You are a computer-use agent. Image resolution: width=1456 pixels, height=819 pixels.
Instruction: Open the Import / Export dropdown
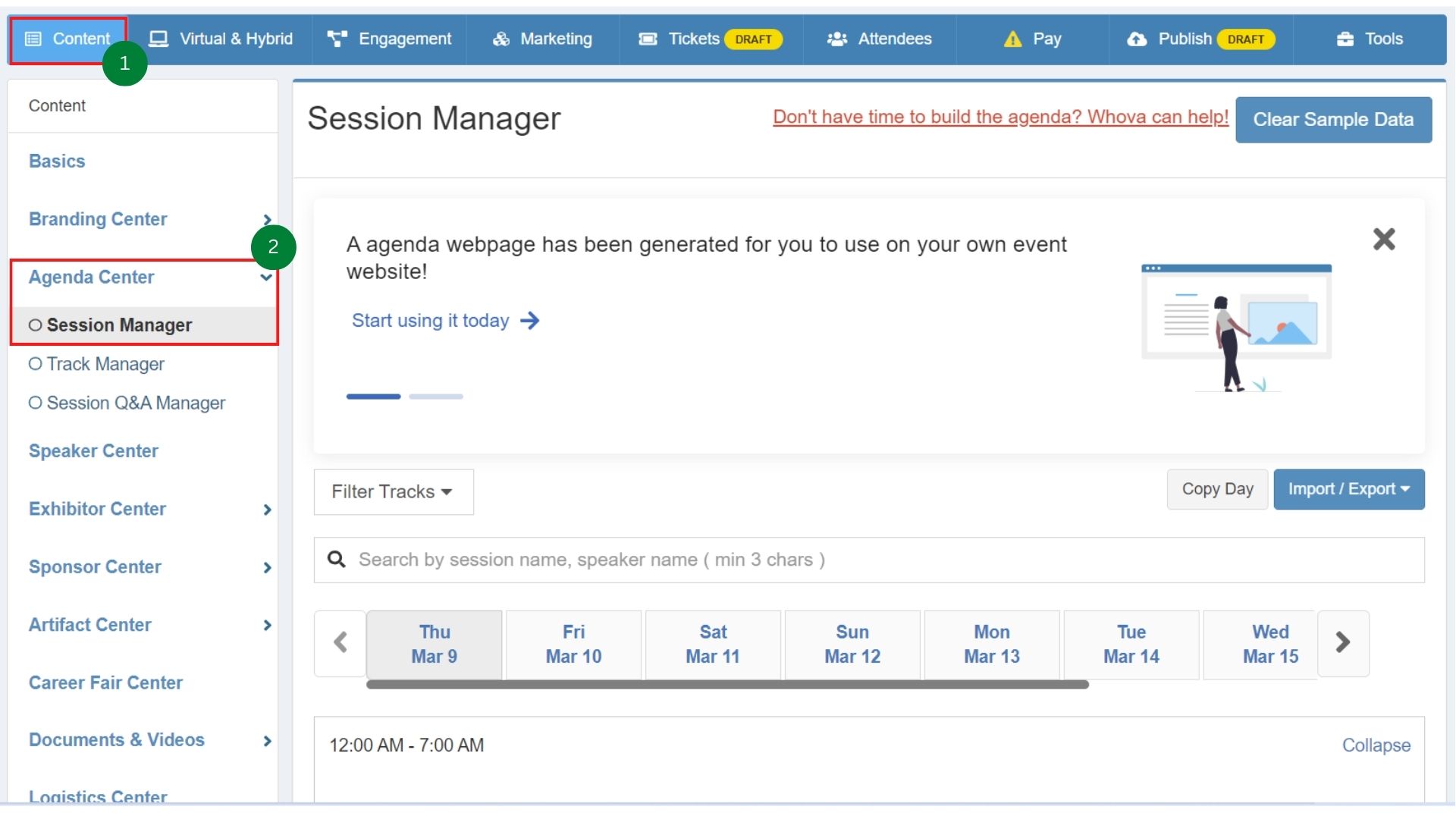click(x=1348, y=489)
